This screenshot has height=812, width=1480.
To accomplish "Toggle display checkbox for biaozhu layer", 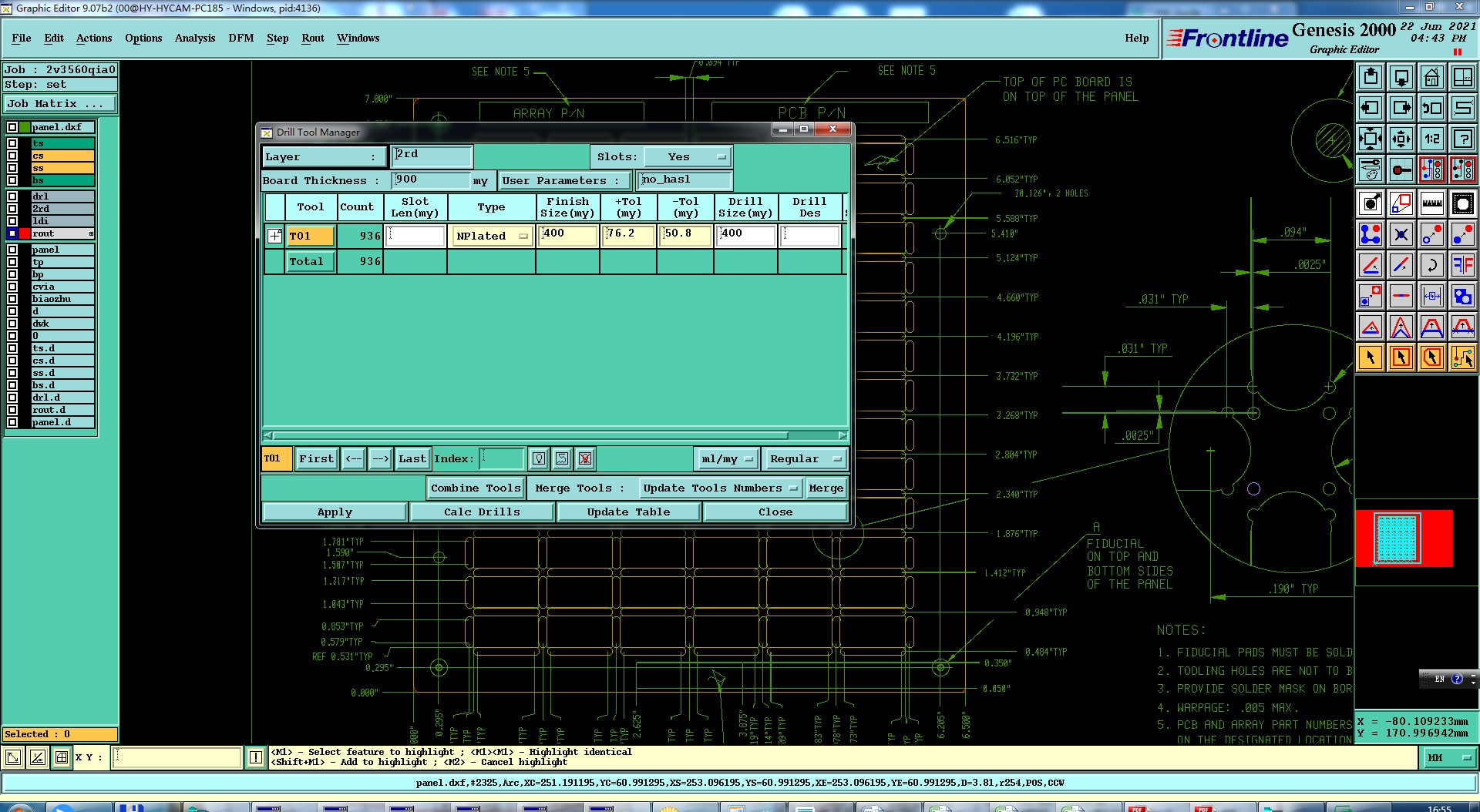I will click(12, 299).
